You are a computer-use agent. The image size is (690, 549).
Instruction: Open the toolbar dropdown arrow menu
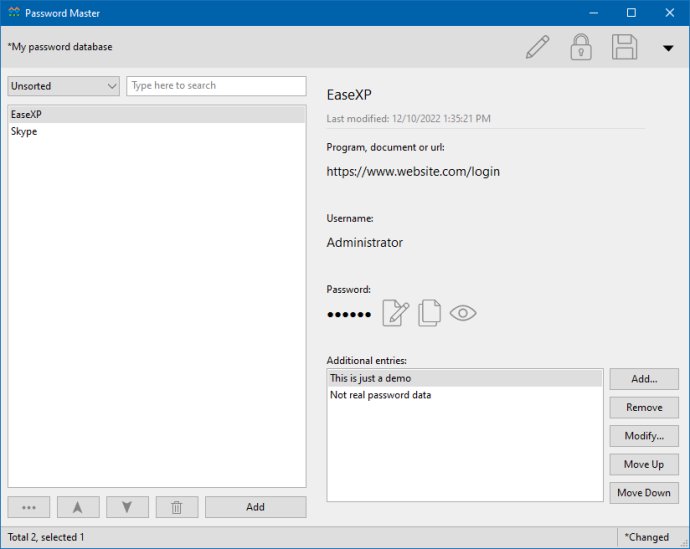tap(668, 48)
